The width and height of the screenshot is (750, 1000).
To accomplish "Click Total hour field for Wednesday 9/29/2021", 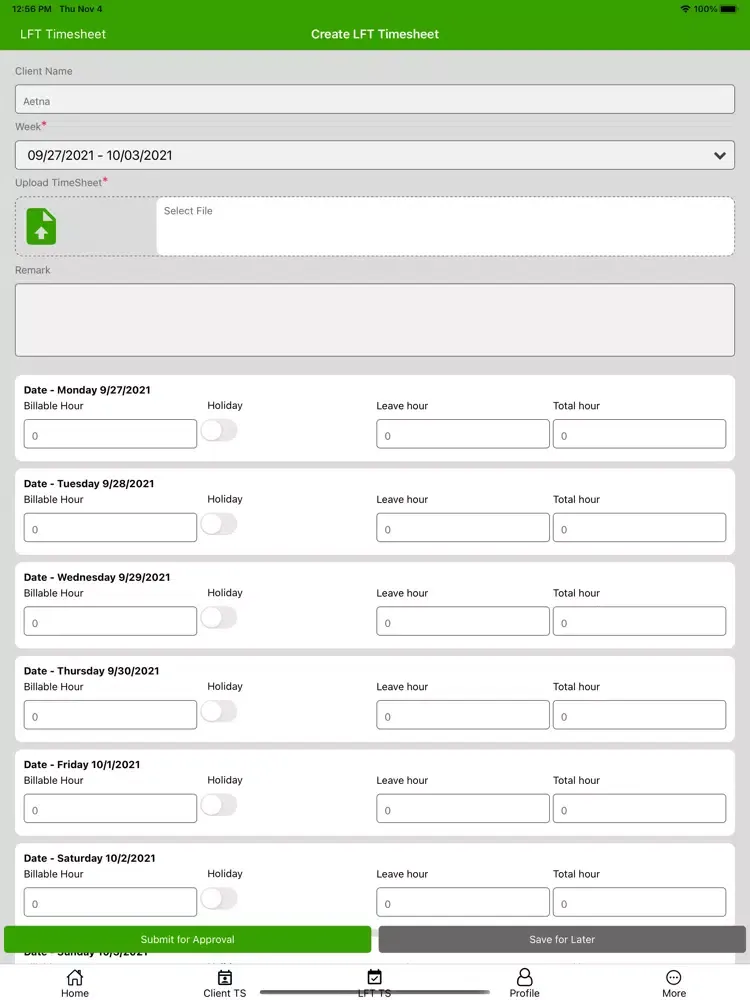I will point(639,621).
